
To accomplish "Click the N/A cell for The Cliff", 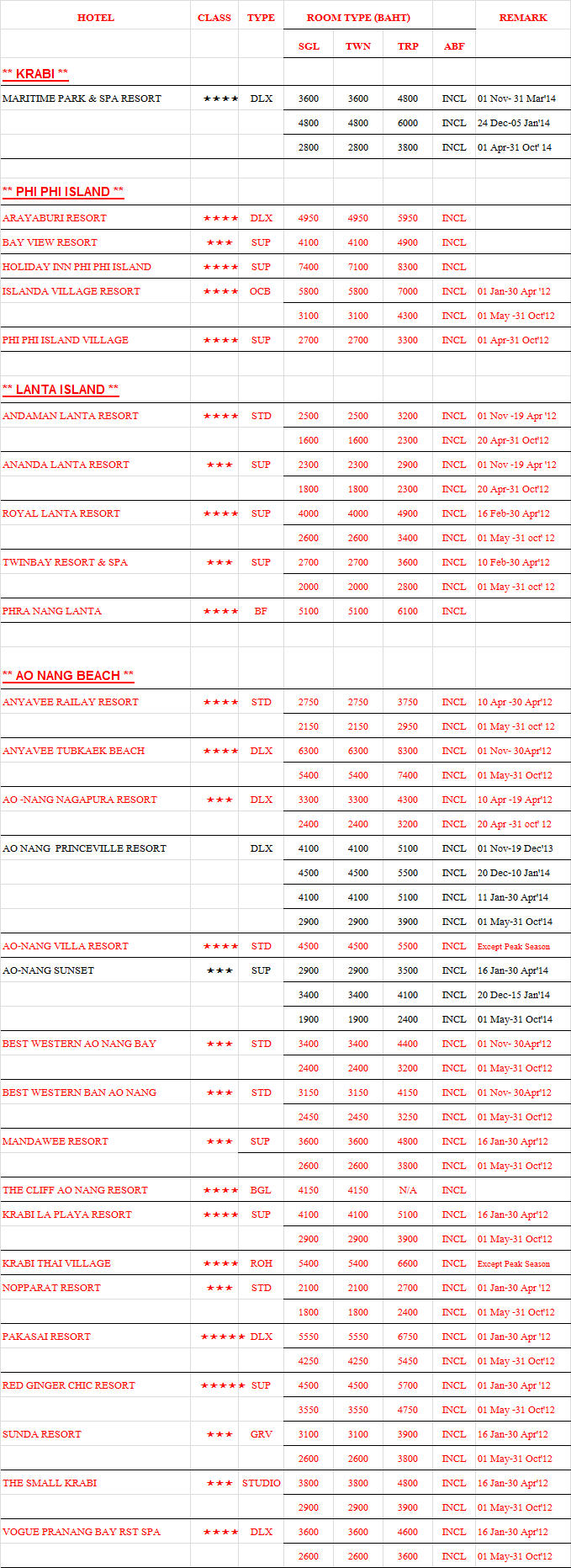I will [x=408, y=1190].
